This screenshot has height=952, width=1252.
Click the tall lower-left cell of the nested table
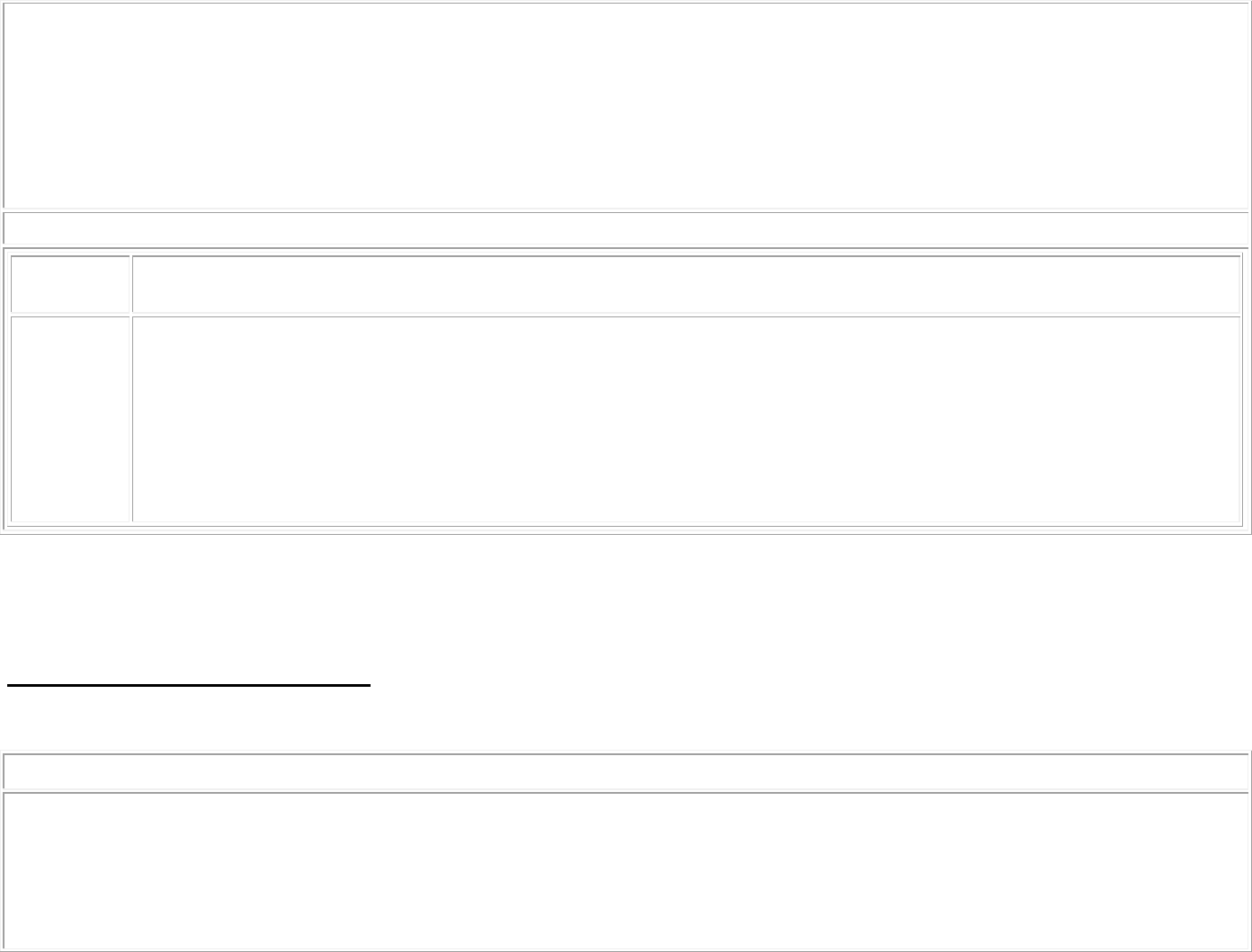(69, 419)
